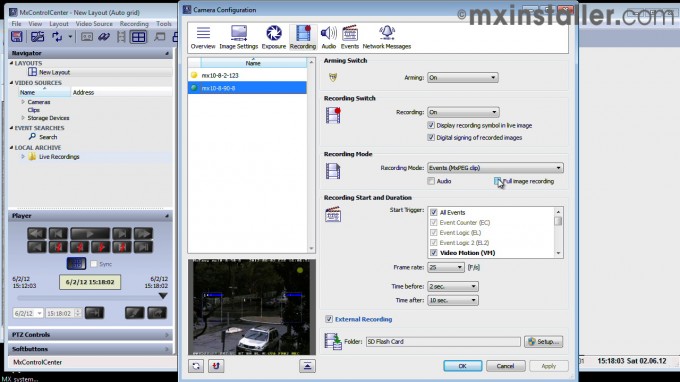Image resolution: width=680 pixels, height=382 pixels.
Task: Click the fast forward button in Player
Action: click(143, 234)
